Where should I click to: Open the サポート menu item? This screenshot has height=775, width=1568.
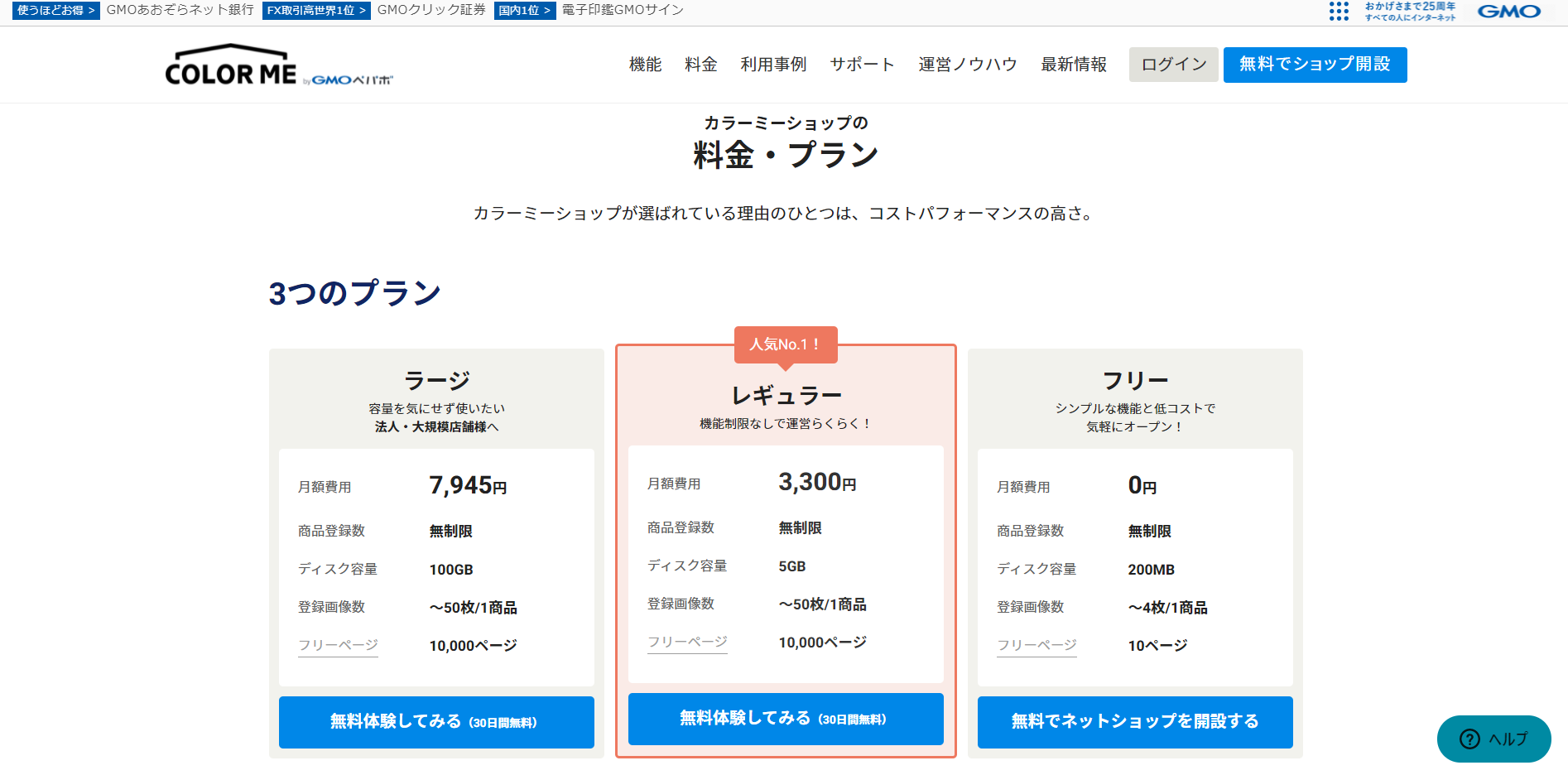pos(862,65)
